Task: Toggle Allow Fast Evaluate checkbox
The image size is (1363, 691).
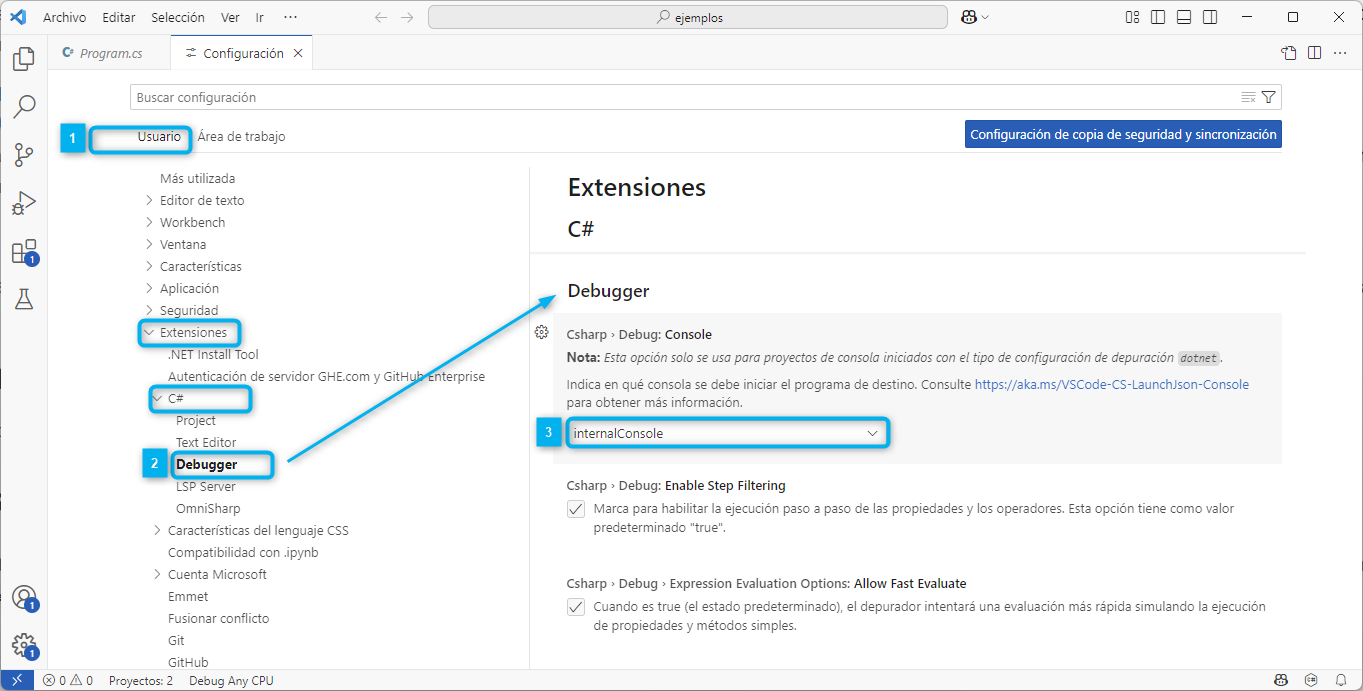Action: point(576,607)
